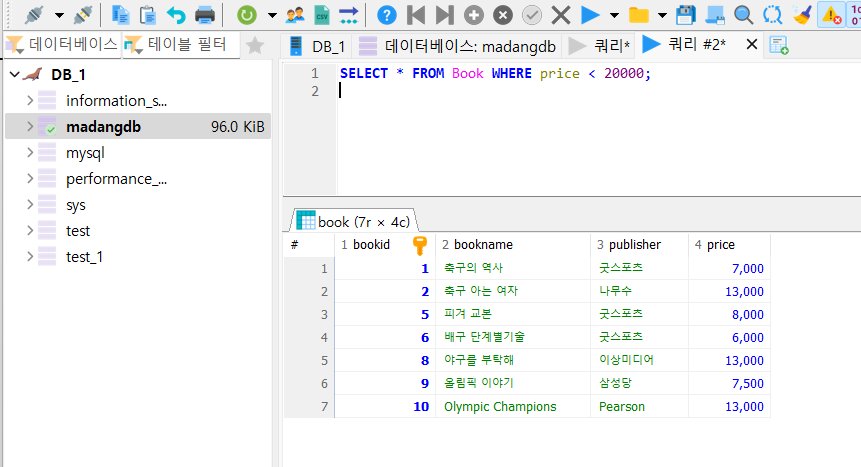Open the blue help icon

coord(387,15)
